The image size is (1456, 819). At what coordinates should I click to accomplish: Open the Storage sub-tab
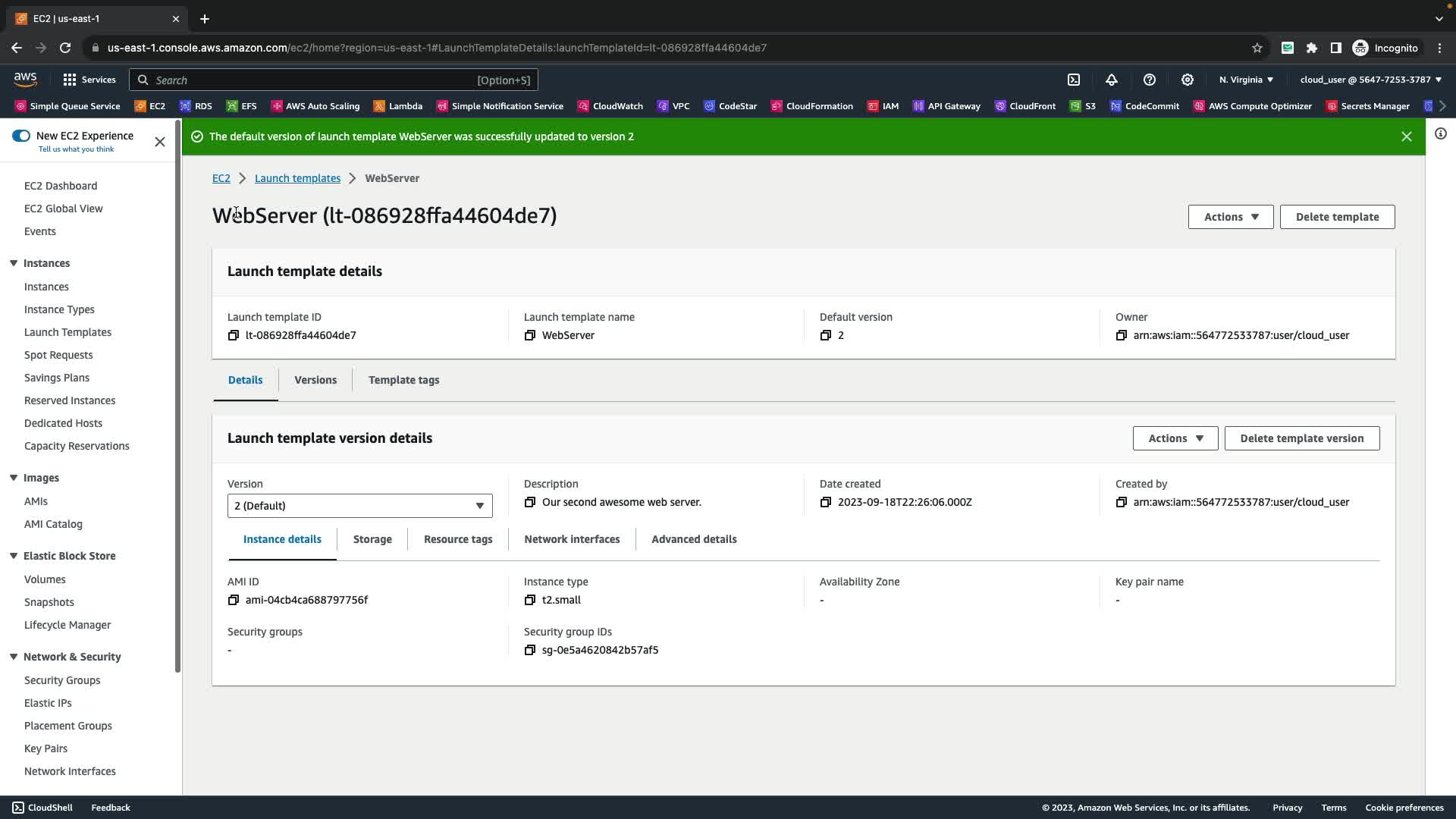pyautogui.click(x=372, y=539)
